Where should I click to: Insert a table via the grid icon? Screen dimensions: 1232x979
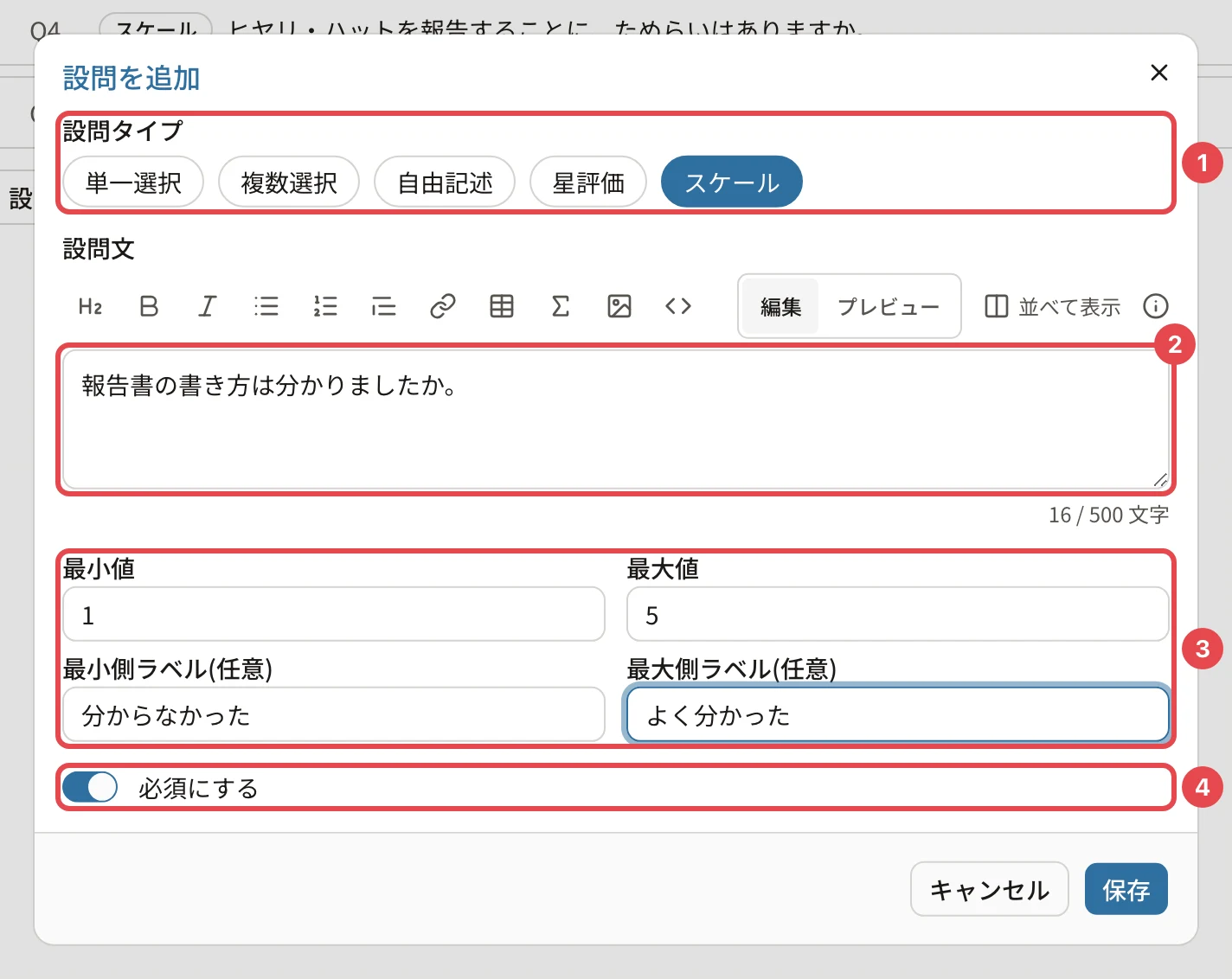point(502,306)
